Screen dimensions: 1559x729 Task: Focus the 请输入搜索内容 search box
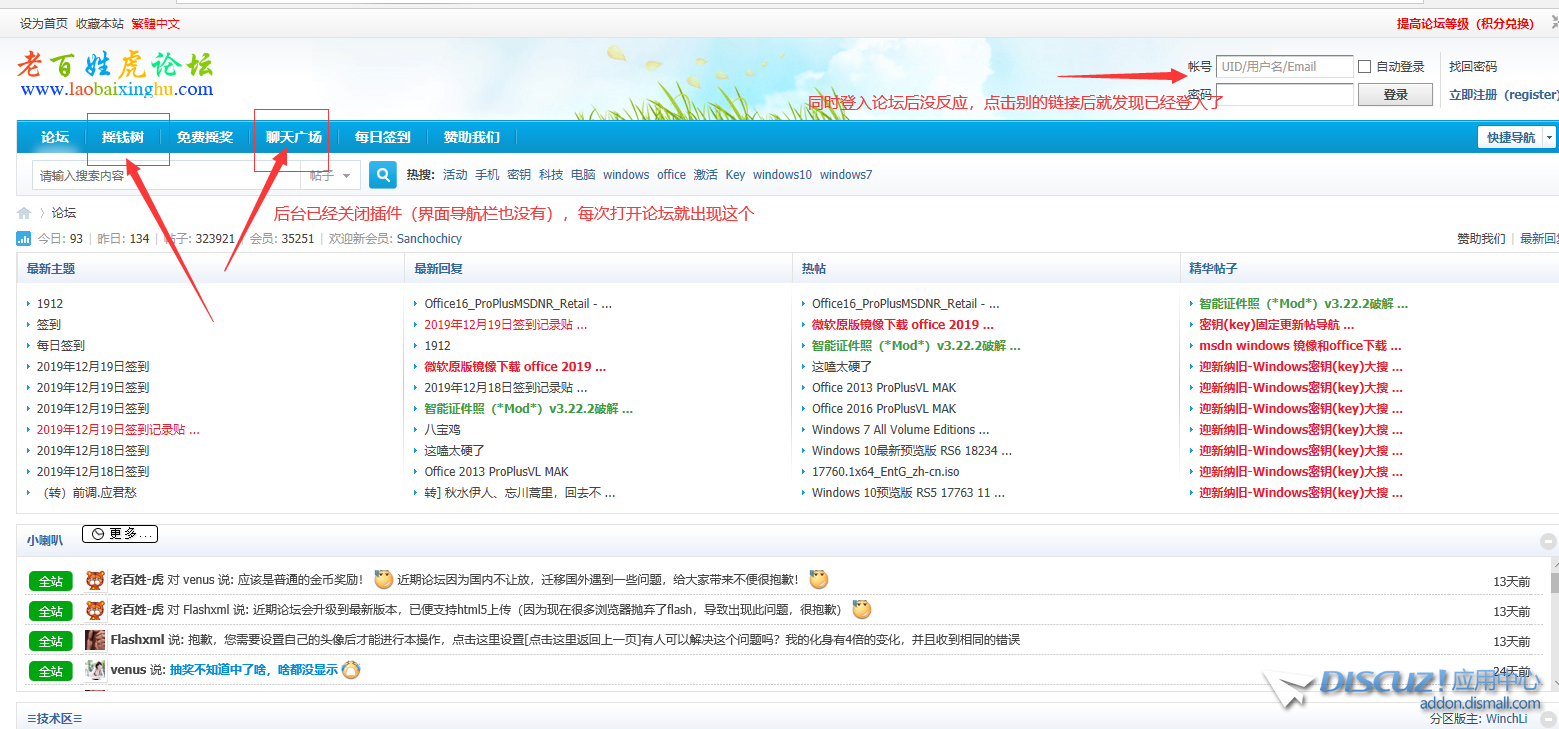(167, 175)
